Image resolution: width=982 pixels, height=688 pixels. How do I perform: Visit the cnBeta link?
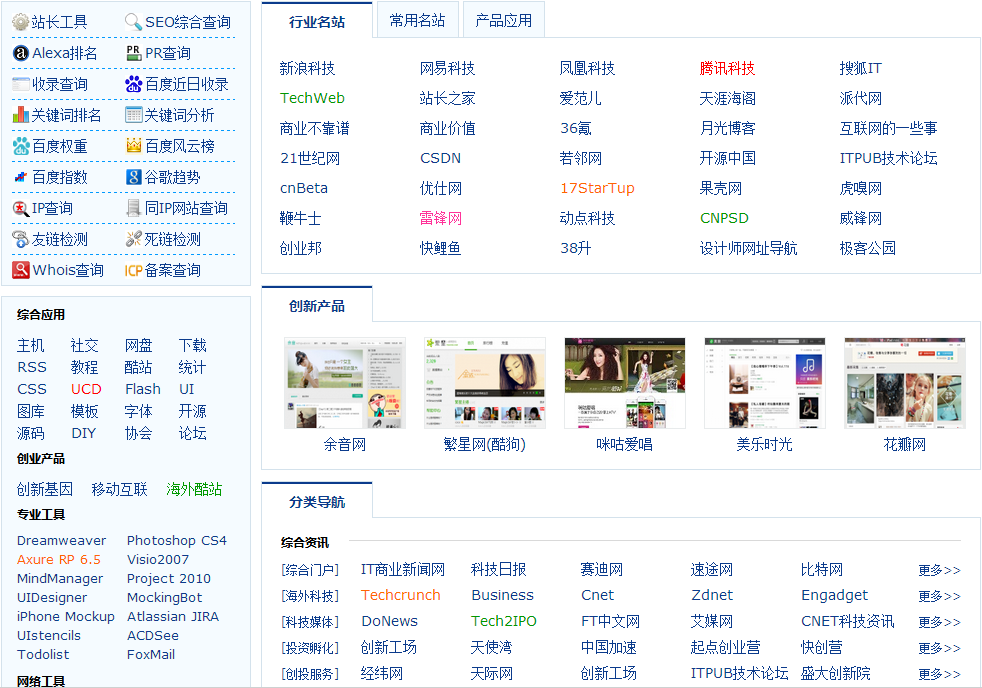(304, 188)
